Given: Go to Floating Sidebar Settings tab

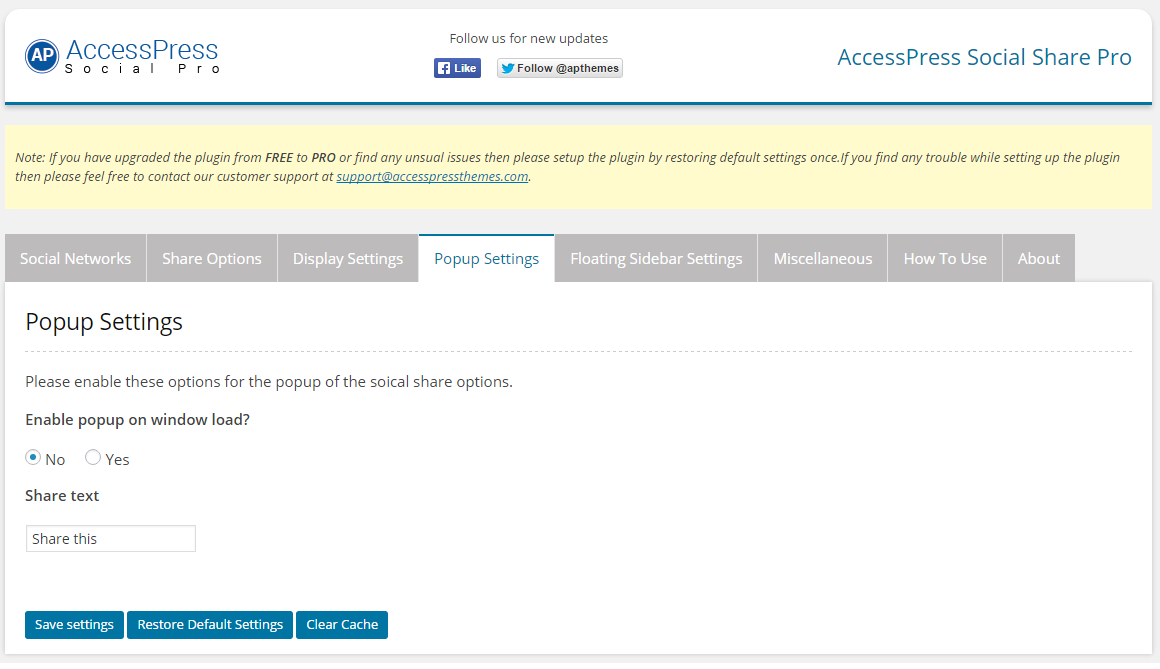Looking at the screenshot, I should pos(656,258).
